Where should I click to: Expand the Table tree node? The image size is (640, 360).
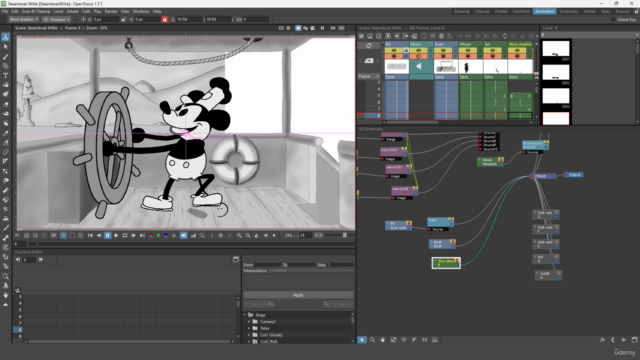coord(249,328)
